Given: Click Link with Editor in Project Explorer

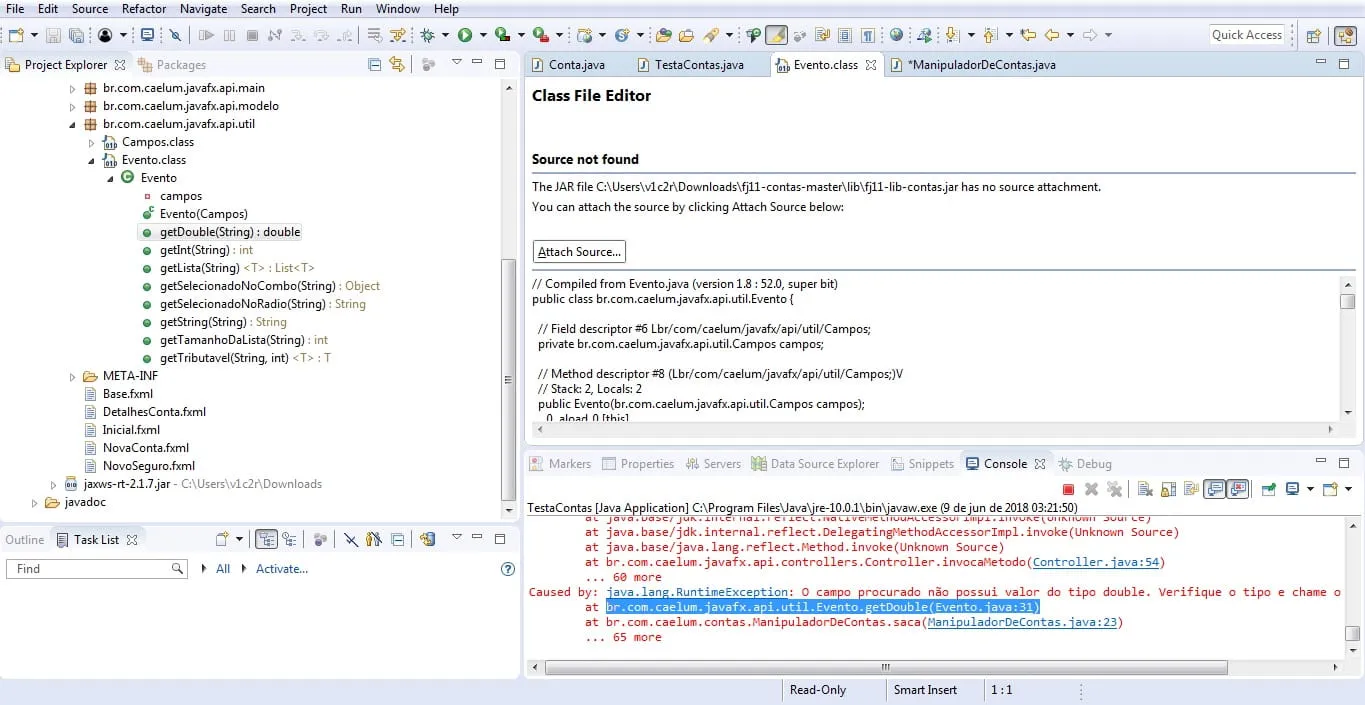Looking at the screenshot, I should click(x=397, y=64).
